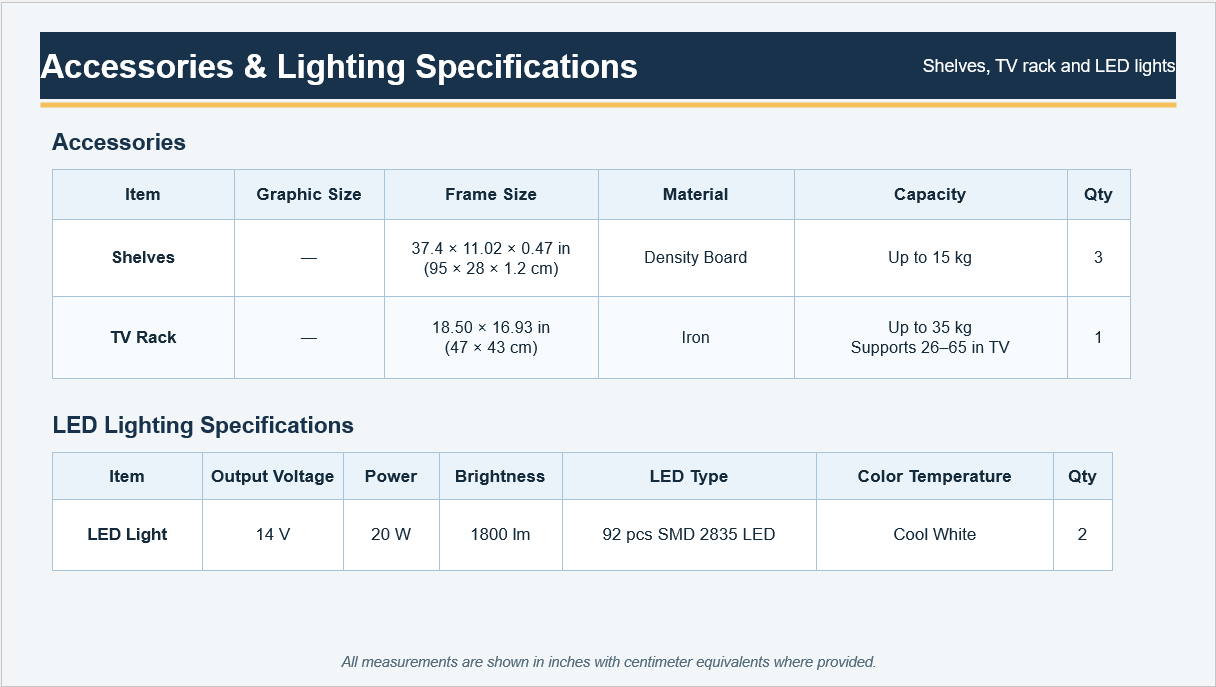1216x687 pixels.
Task: Click the Output Voltage column header
Action: [x=273, y=476]
